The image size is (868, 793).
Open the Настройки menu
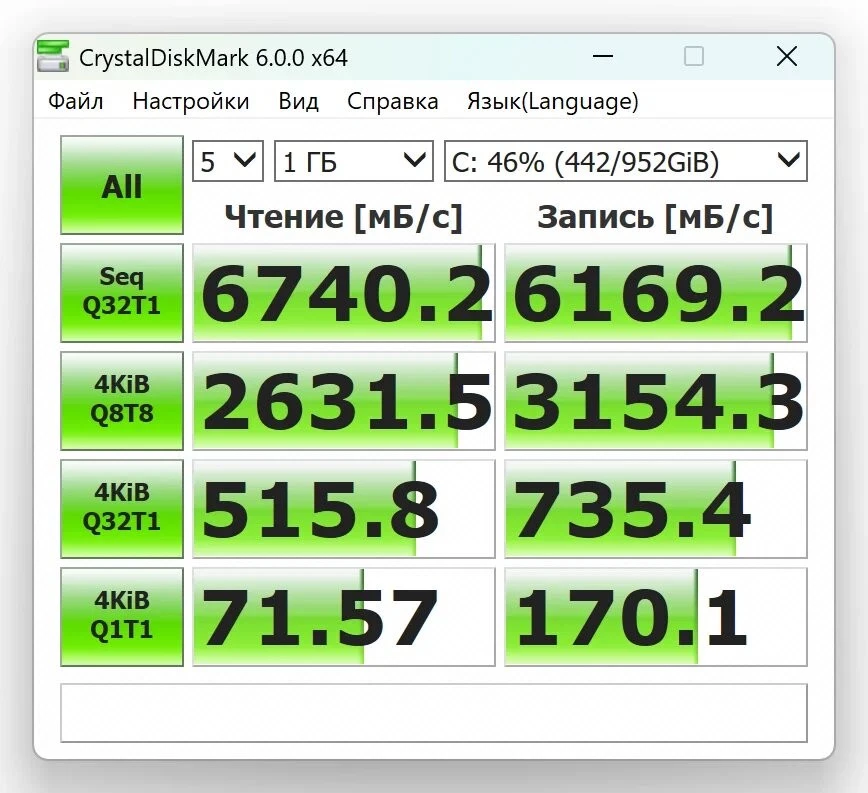click(191, 101)
